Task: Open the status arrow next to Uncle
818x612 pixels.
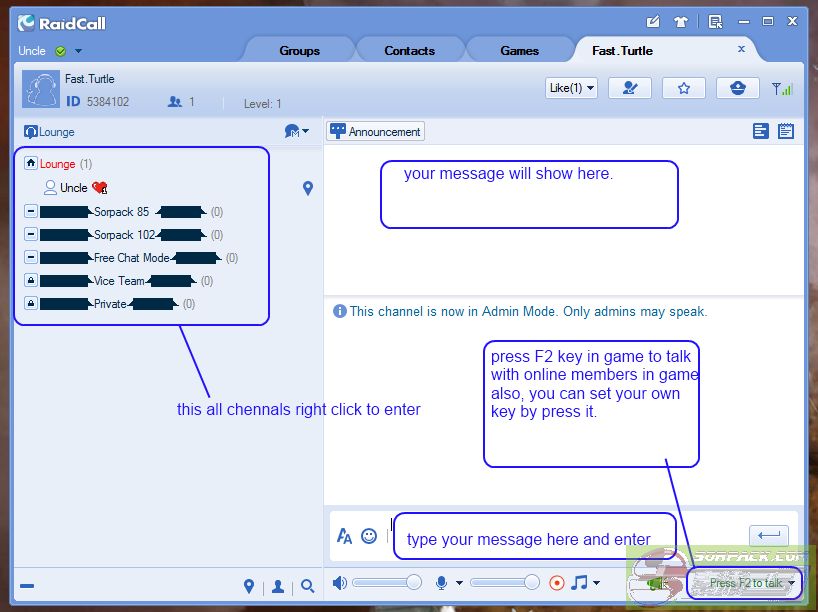Action: click(78, 51)
